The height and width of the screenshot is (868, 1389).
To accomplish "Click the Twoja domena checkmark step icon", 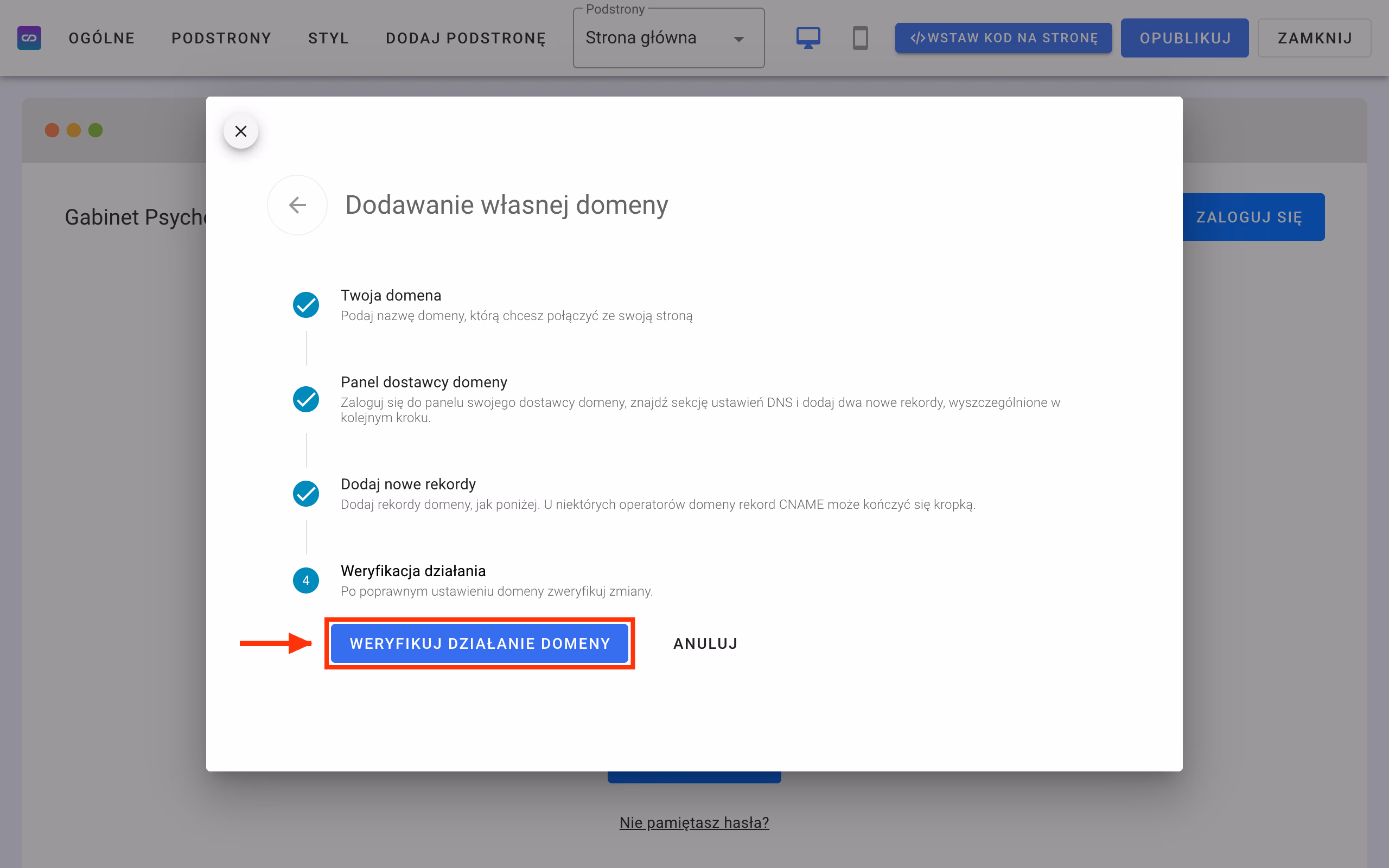I will pyautogui.click(x=306, y=305).
